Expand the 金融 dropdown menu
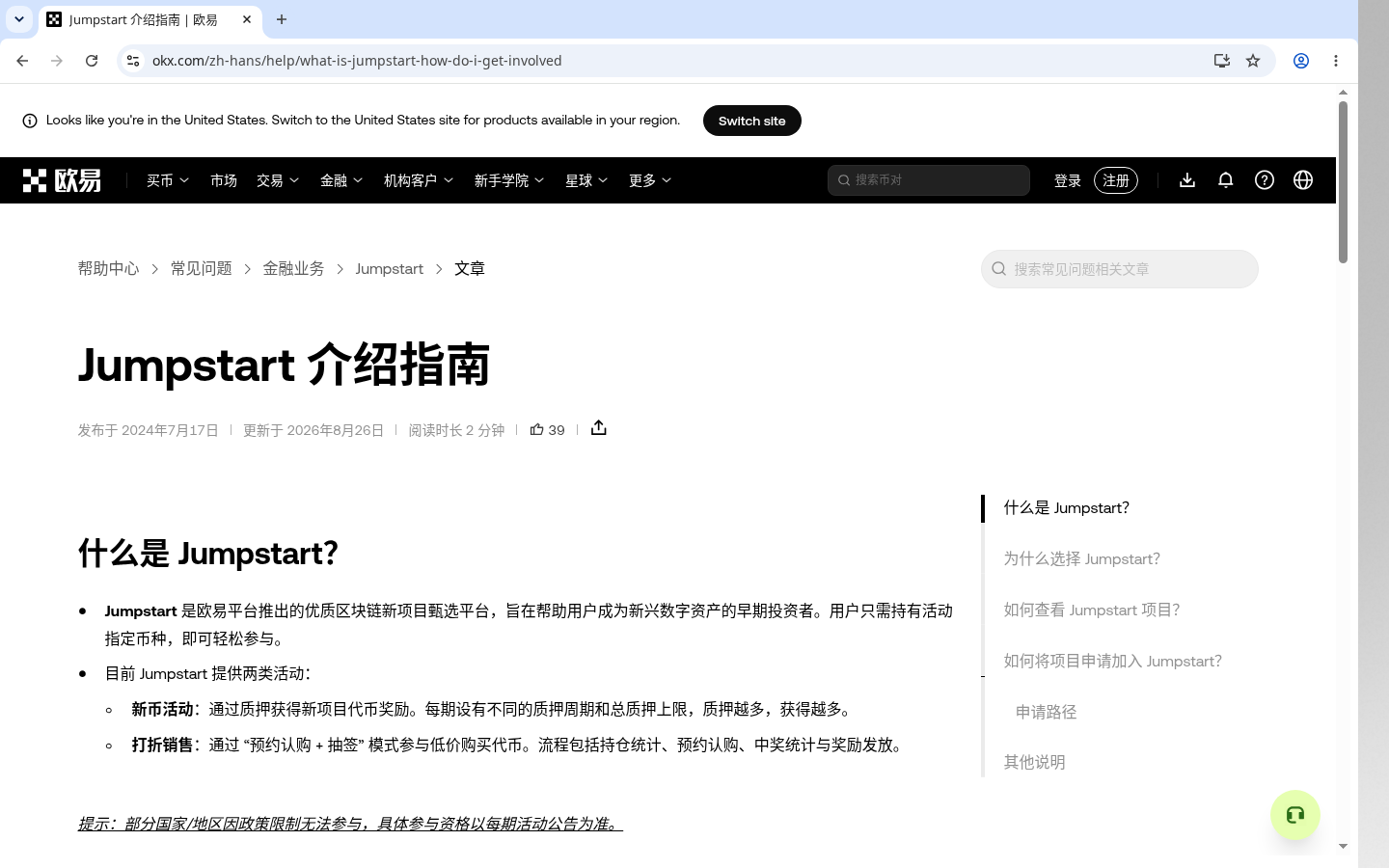Screen dimensions: 1389x868 click(x=341, y=180)
